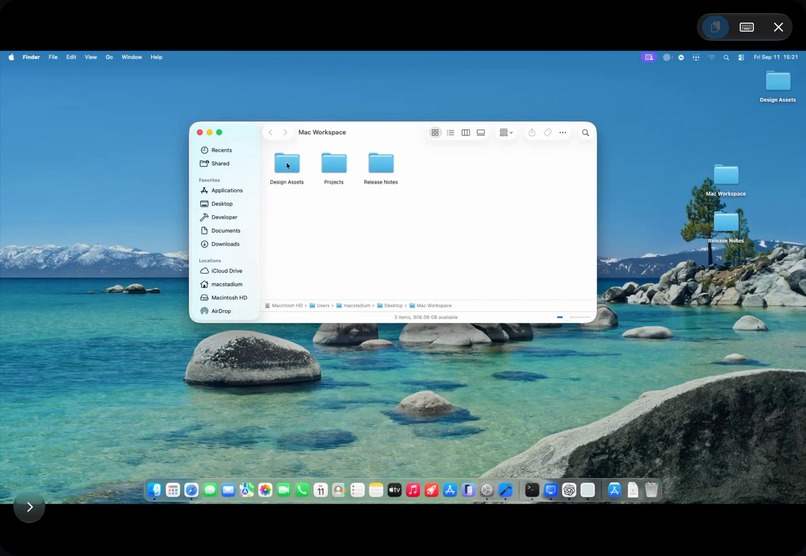
Task: Open Spotlight search in menu bar
Action: (726, 58)
